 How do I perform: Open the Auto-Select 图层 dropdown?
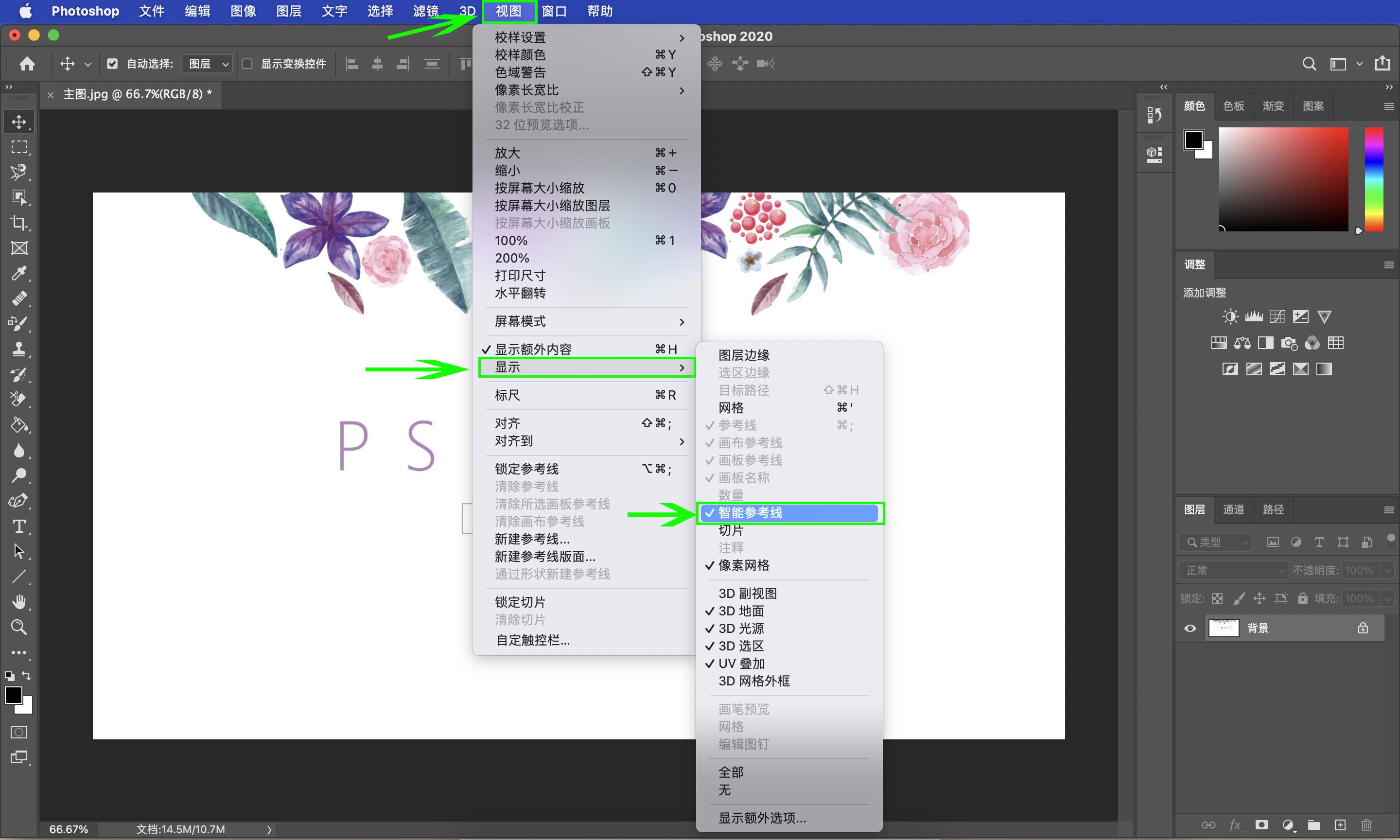pos(208,63)
